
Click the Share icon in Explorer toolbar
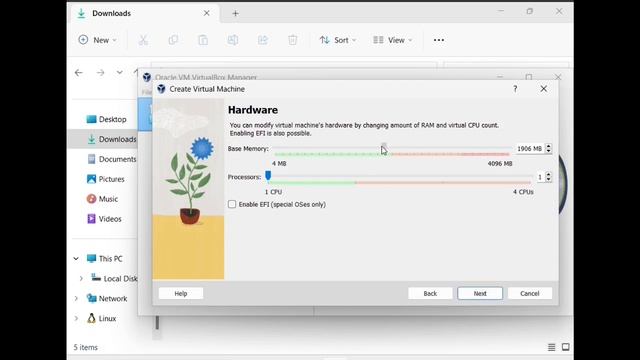tap(262, 40)
